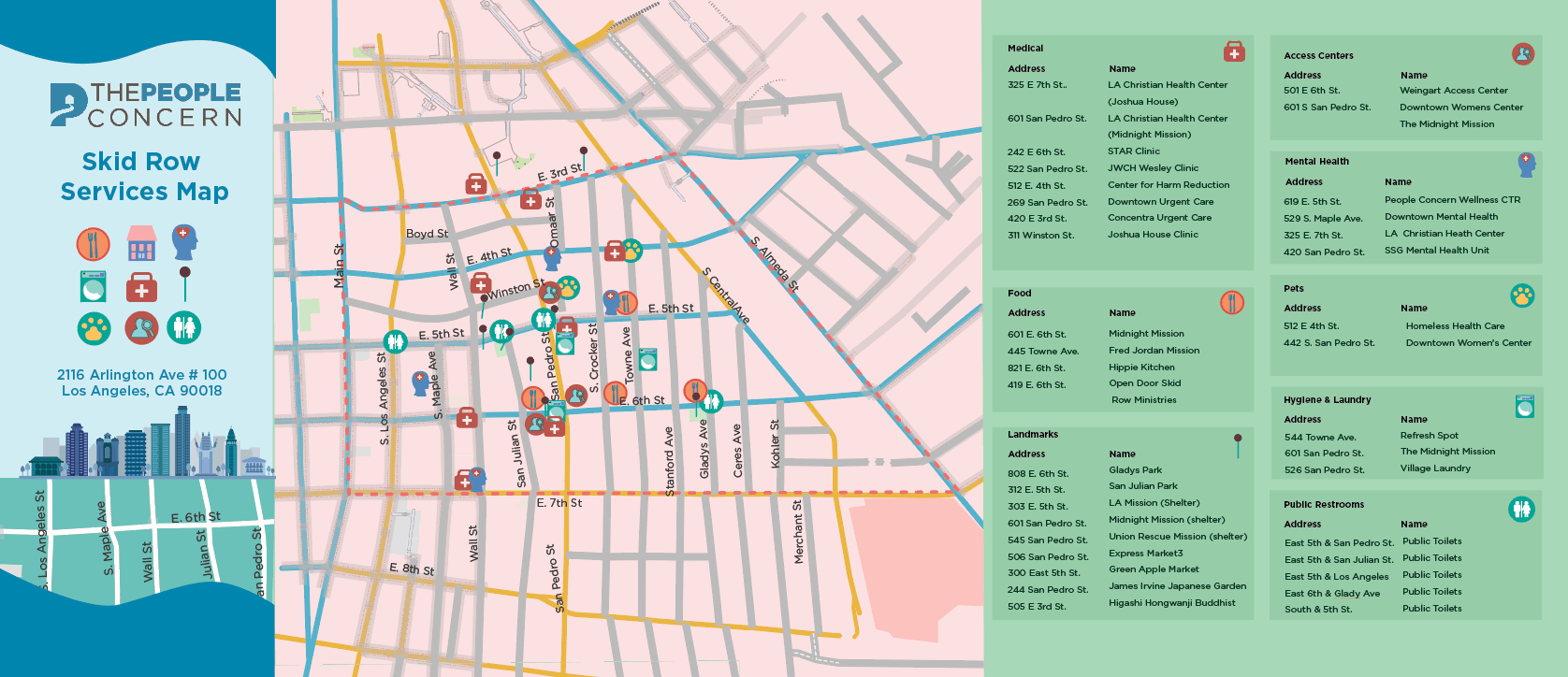Select the "Open Door Skid" entry
The image size is (1568, 677).
coord(1145,383)
